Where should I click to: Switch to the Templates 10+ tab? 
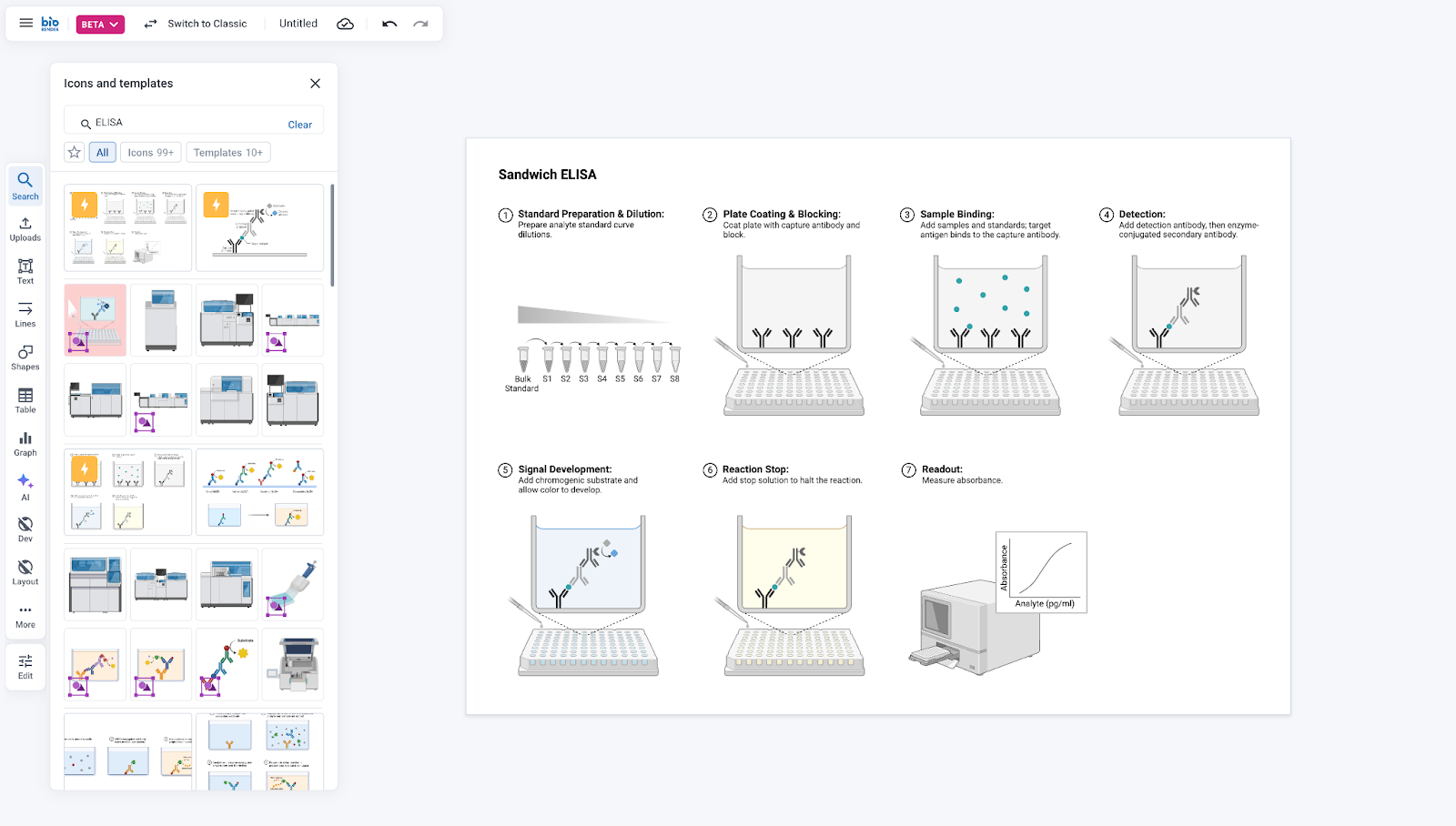pos(227,153)
